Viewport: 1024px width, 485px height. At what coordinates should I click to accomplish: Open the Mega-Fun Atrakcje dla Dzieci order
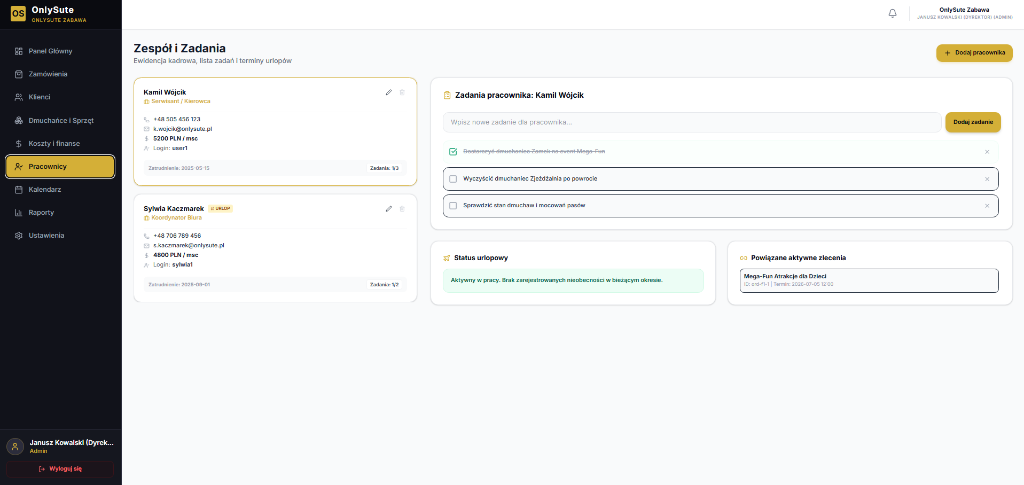tap(869, 280)
